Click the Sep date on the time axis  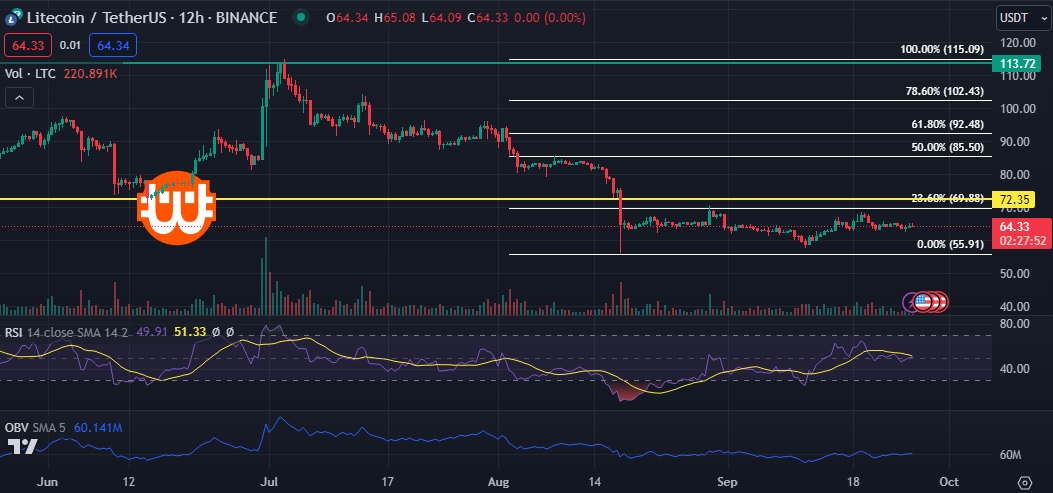[729, 482]
